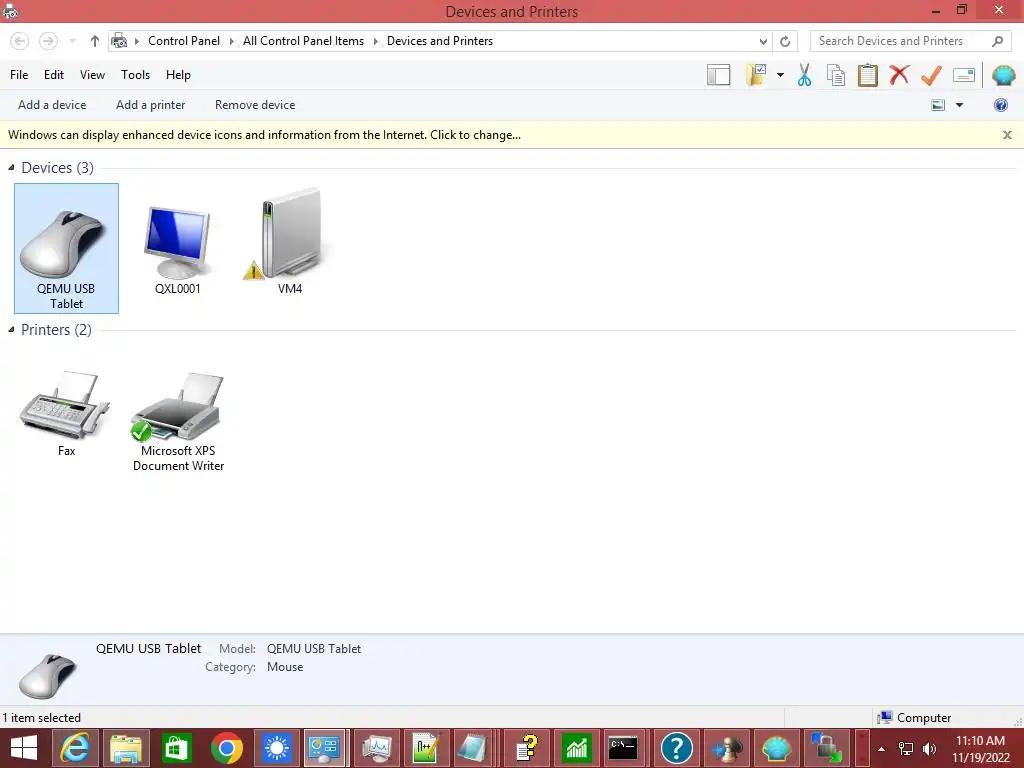The width and height of the screenshot is (1024, 768).
Task: Open the recent locations dropdown arrow
Action: [72, 41]
